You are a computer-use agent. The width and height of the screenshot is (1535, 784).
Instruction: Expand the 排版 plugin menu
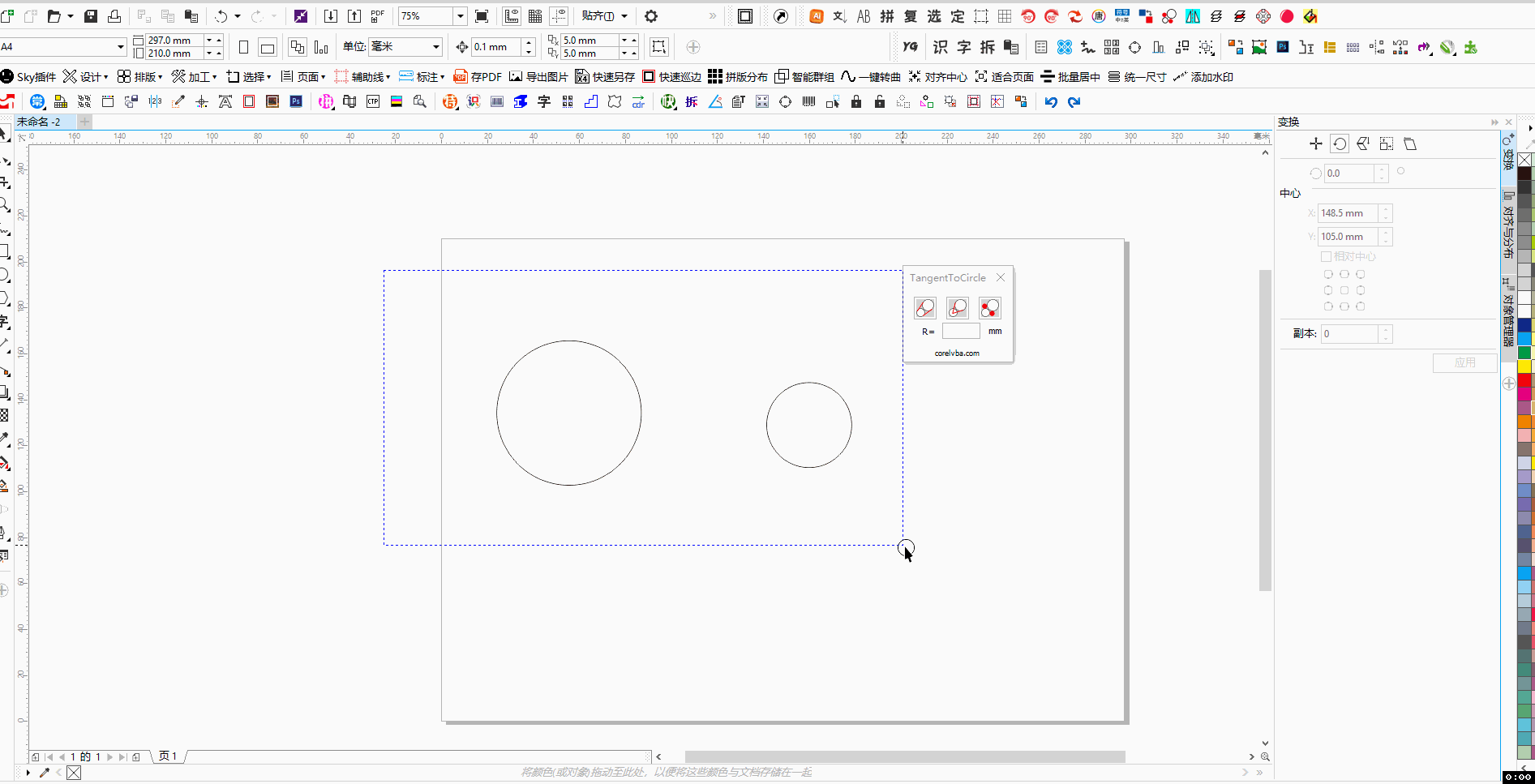click(140, 77)
